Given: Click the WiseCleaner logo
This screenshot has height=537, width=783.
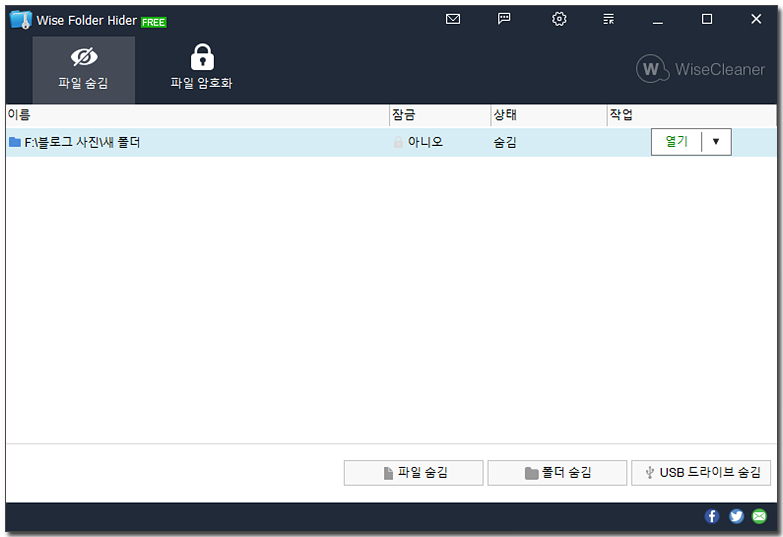Looking at the screenshot, I should coord(700,69).
